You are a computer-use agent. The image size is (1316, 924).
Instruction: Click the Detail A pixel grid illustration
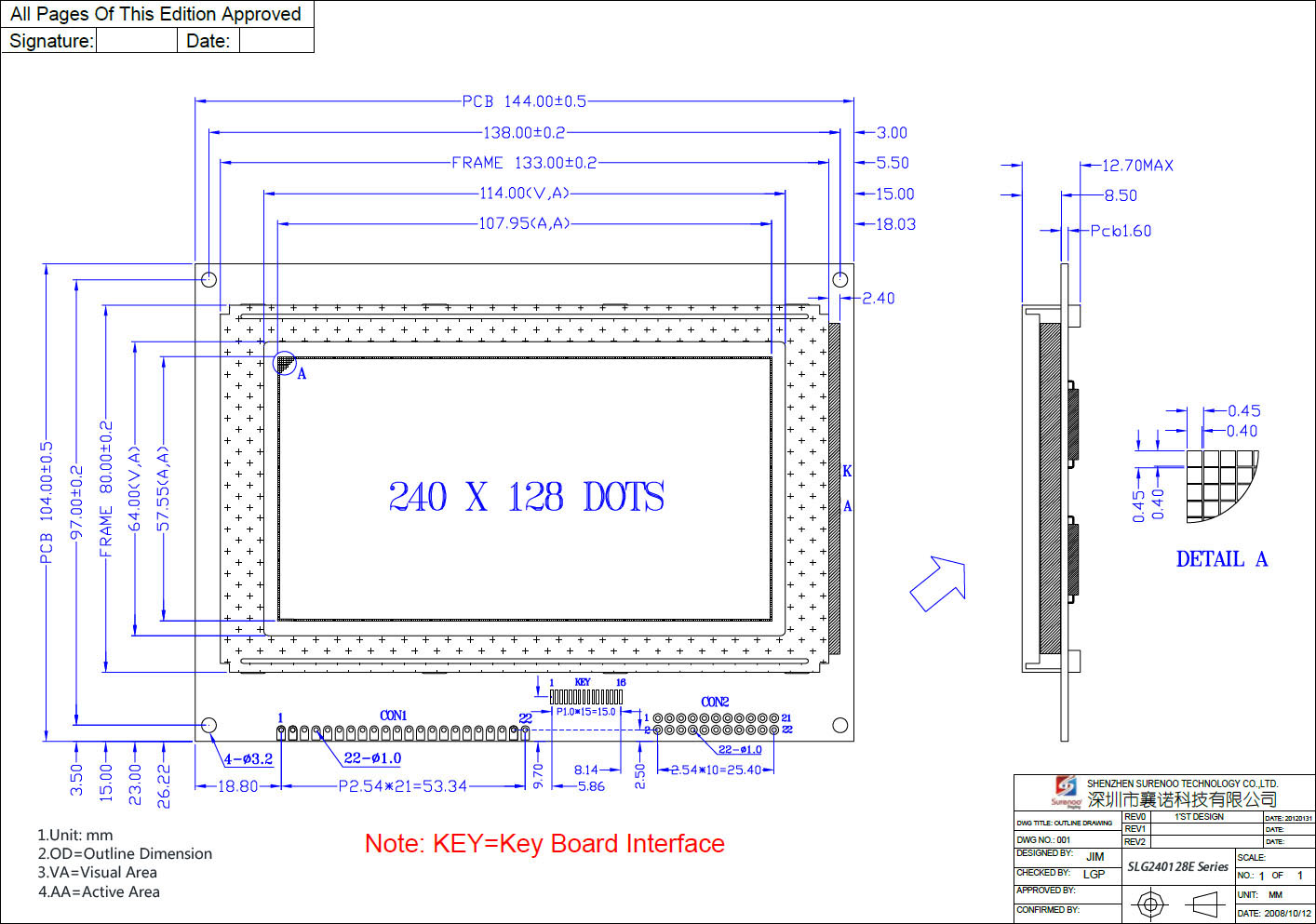1217,483
